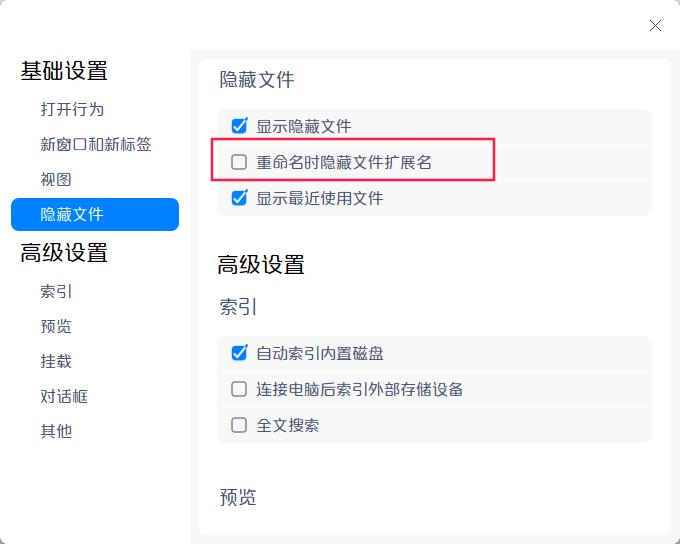The image size is (680, 544).
Task: Enable 重命名时隐藏文件扩展名 checkbox
Action: (x=239, y=162)
